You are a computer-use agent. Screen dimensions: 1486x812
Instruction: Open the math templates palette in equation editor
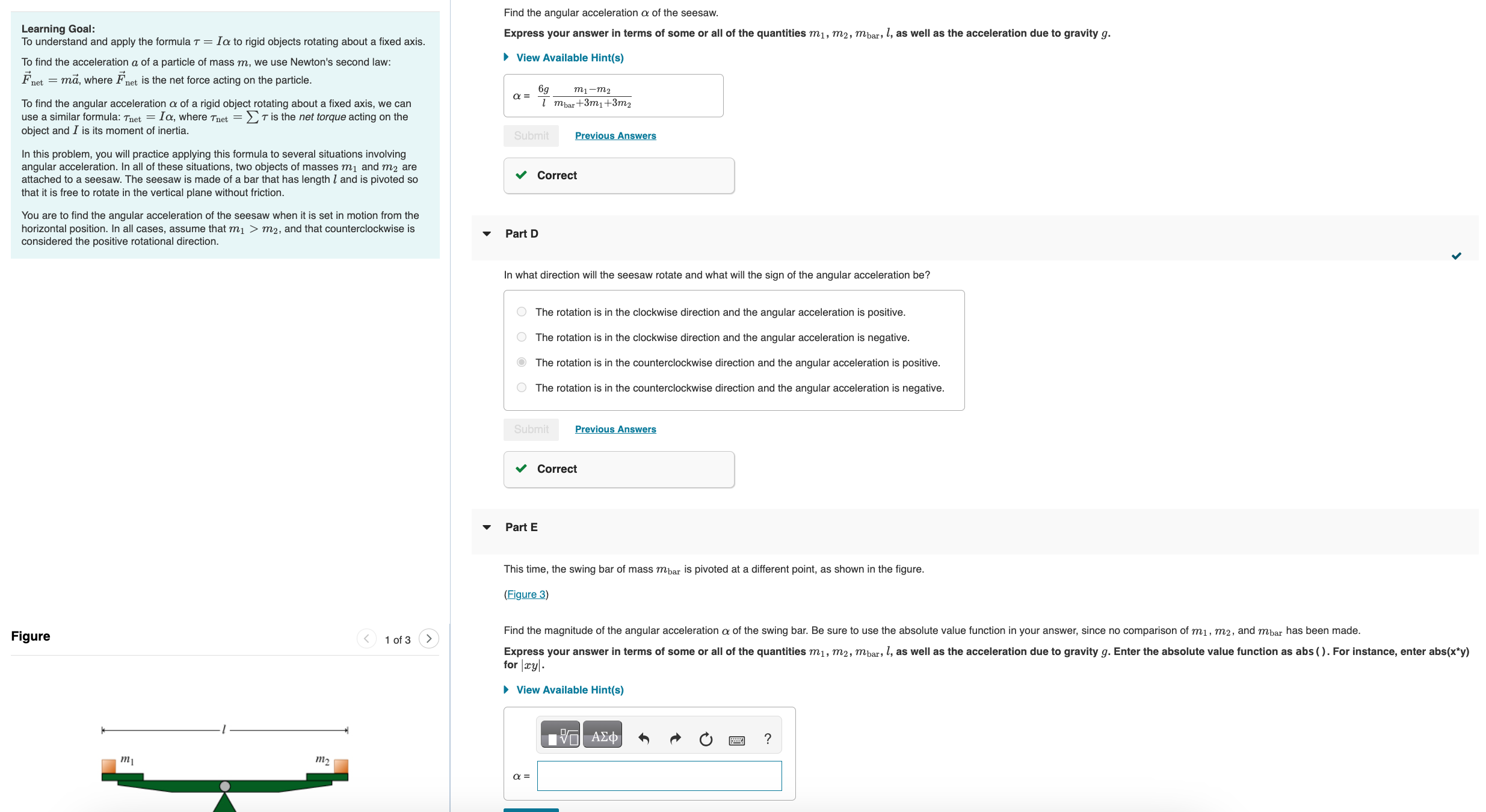559,734
